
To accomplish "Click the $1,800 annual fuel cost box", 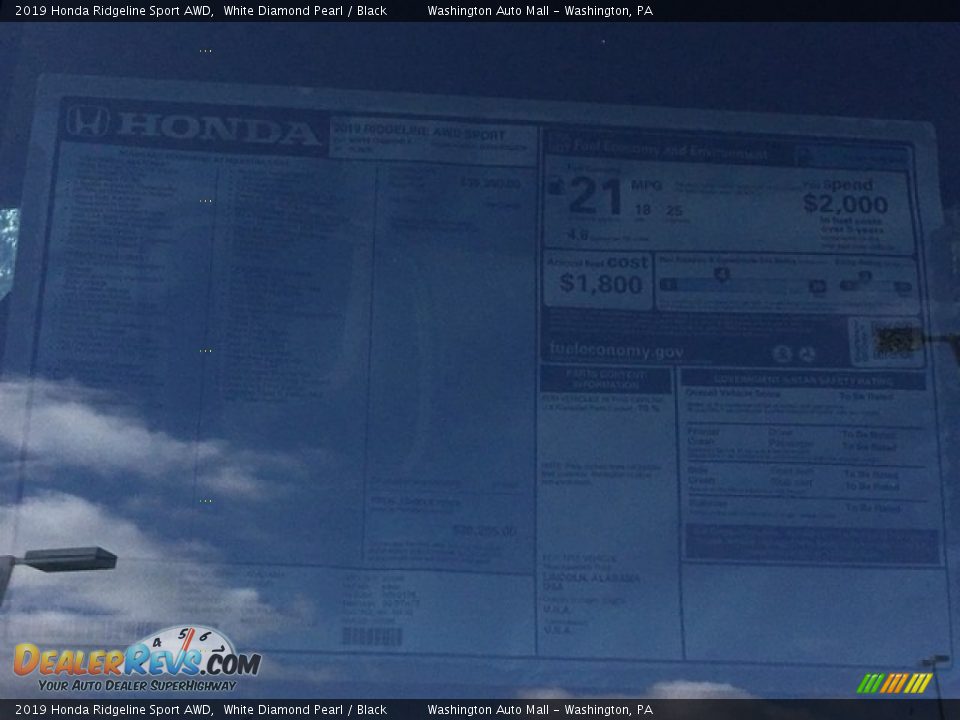I will (x=599, y=277).
